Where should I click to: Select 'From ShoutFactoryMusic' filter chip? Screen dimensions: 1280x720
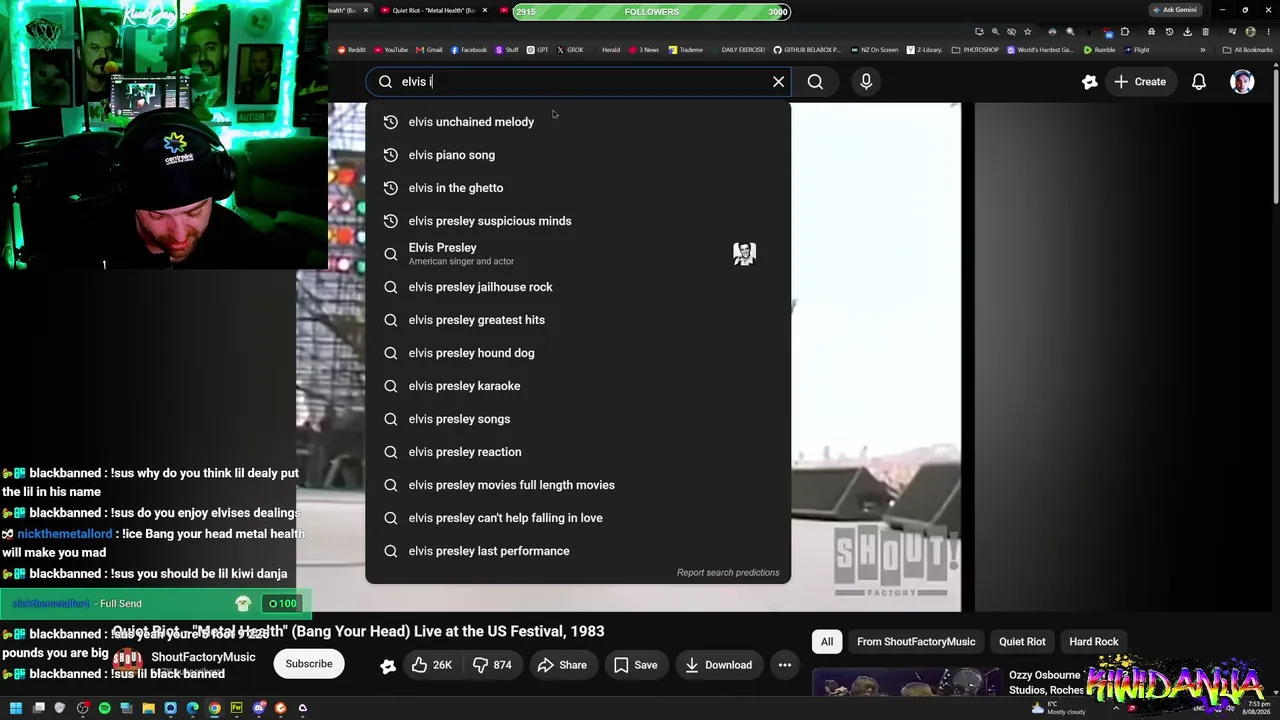916,642
